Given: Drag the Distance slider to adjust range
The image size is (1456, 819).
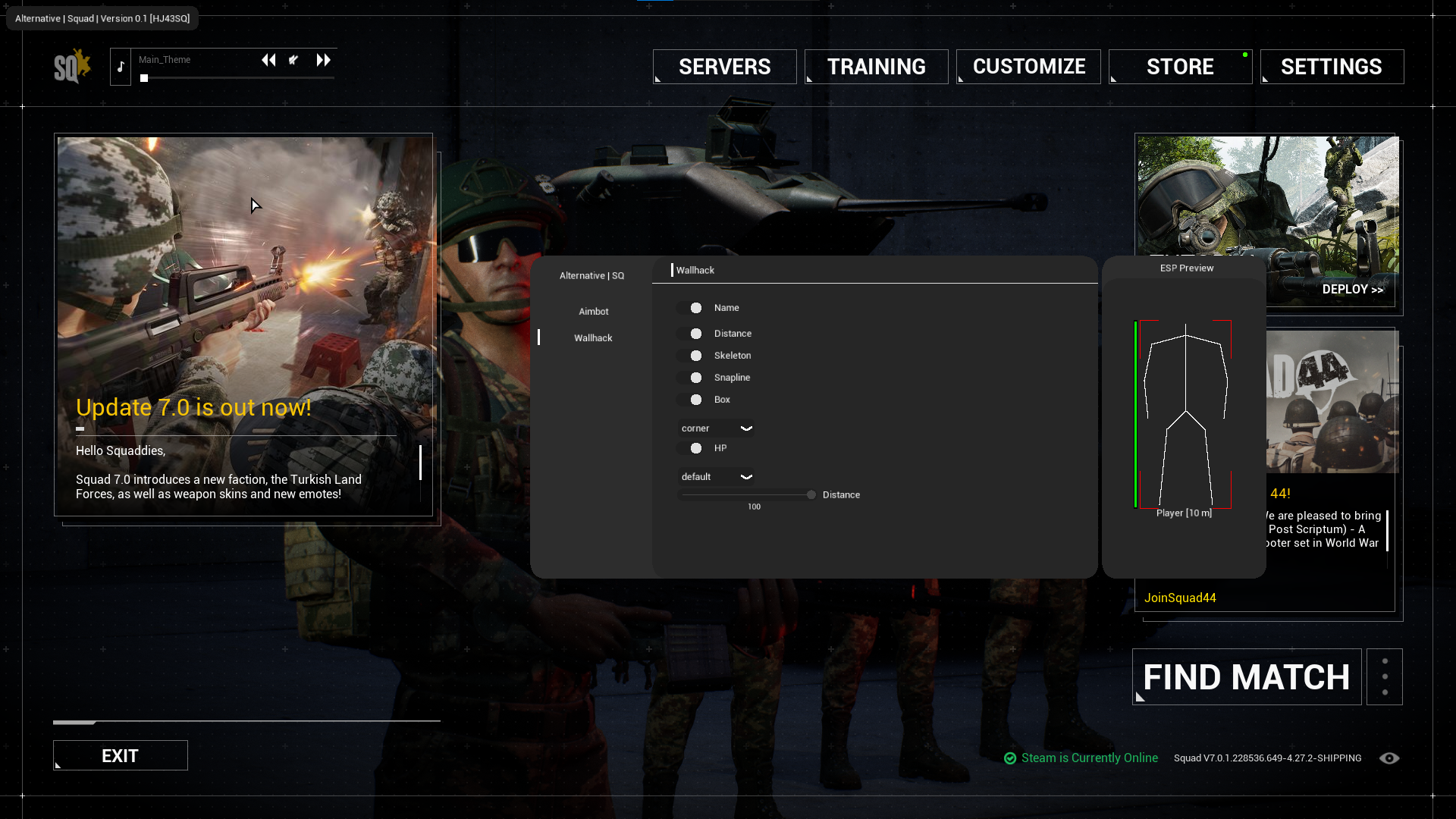Looking at the screenshot, I should click(810, 494).
